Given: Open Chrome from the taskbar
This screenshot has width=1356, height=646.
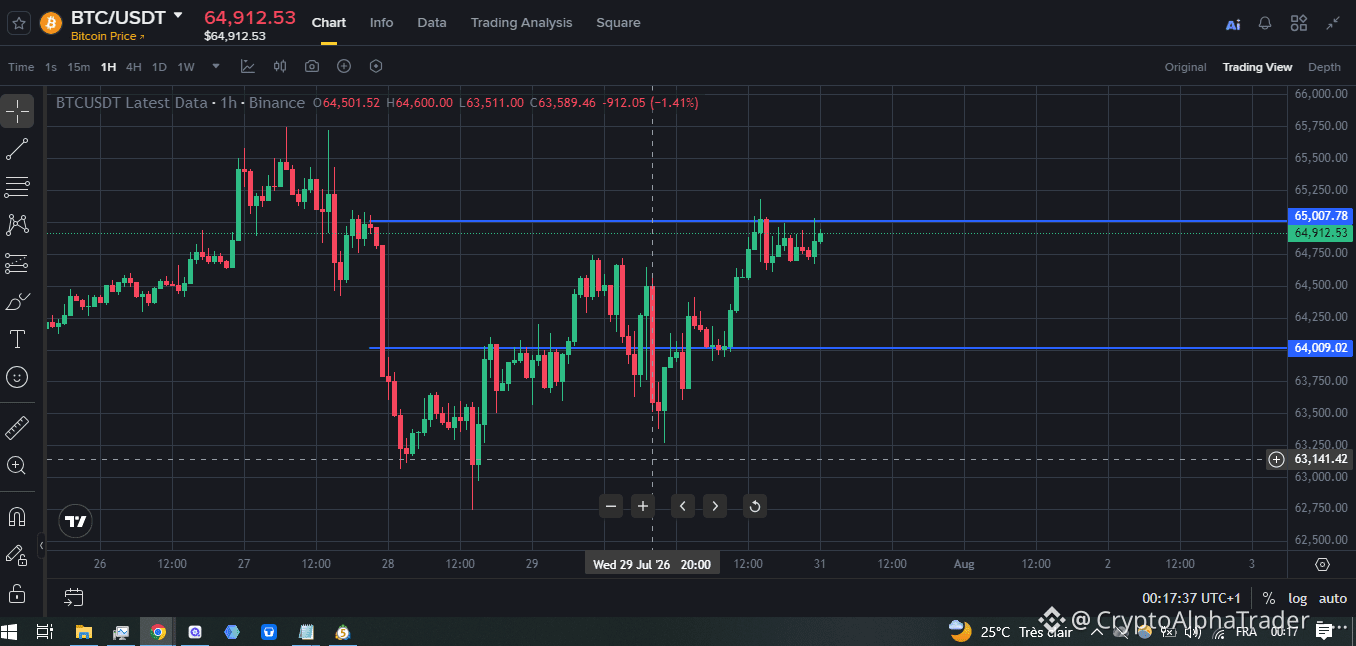Looking at the screenshot, I should [x=158, y=632].
